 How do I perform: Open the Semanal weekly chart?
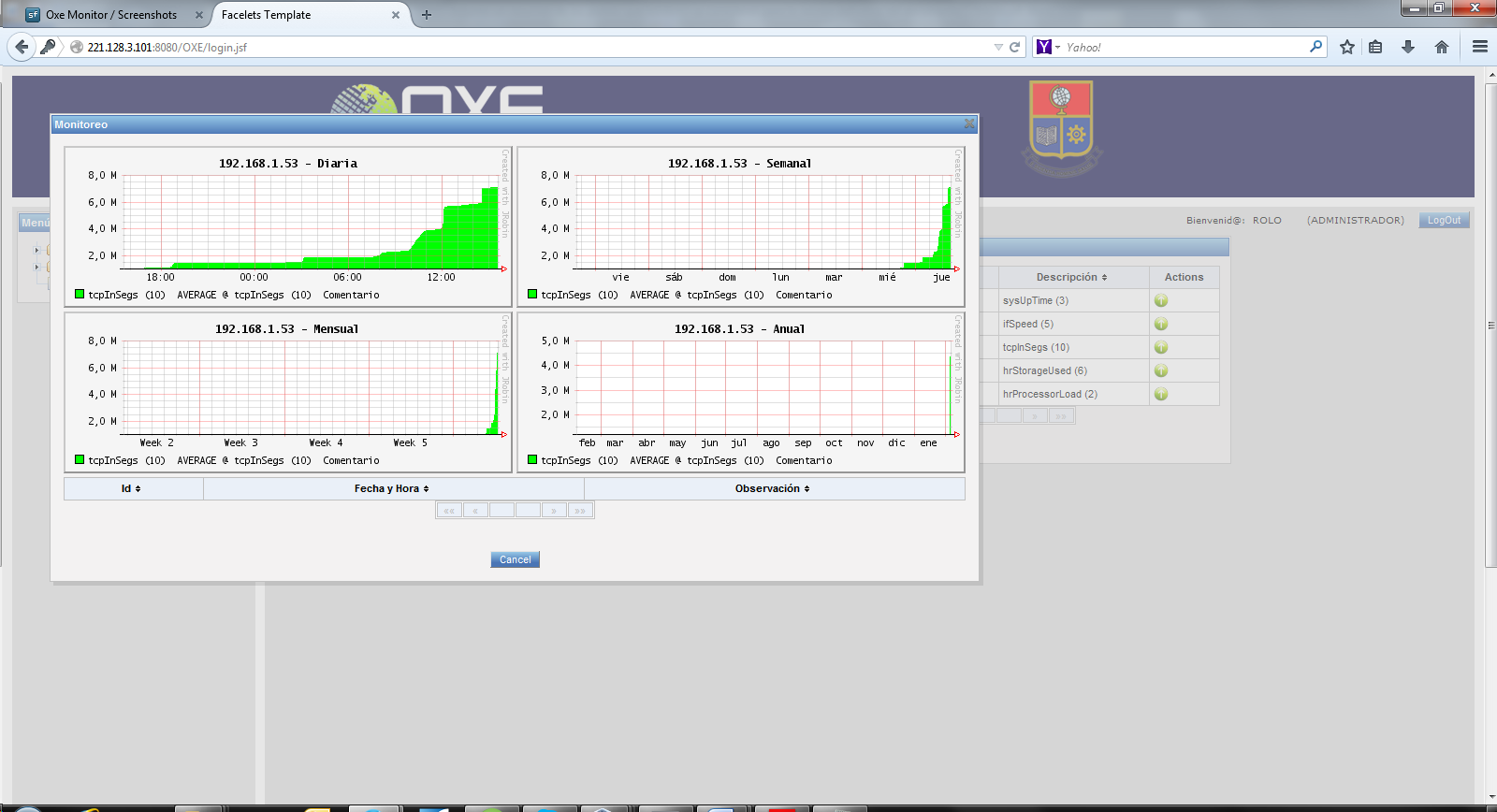tap(741, 226)
